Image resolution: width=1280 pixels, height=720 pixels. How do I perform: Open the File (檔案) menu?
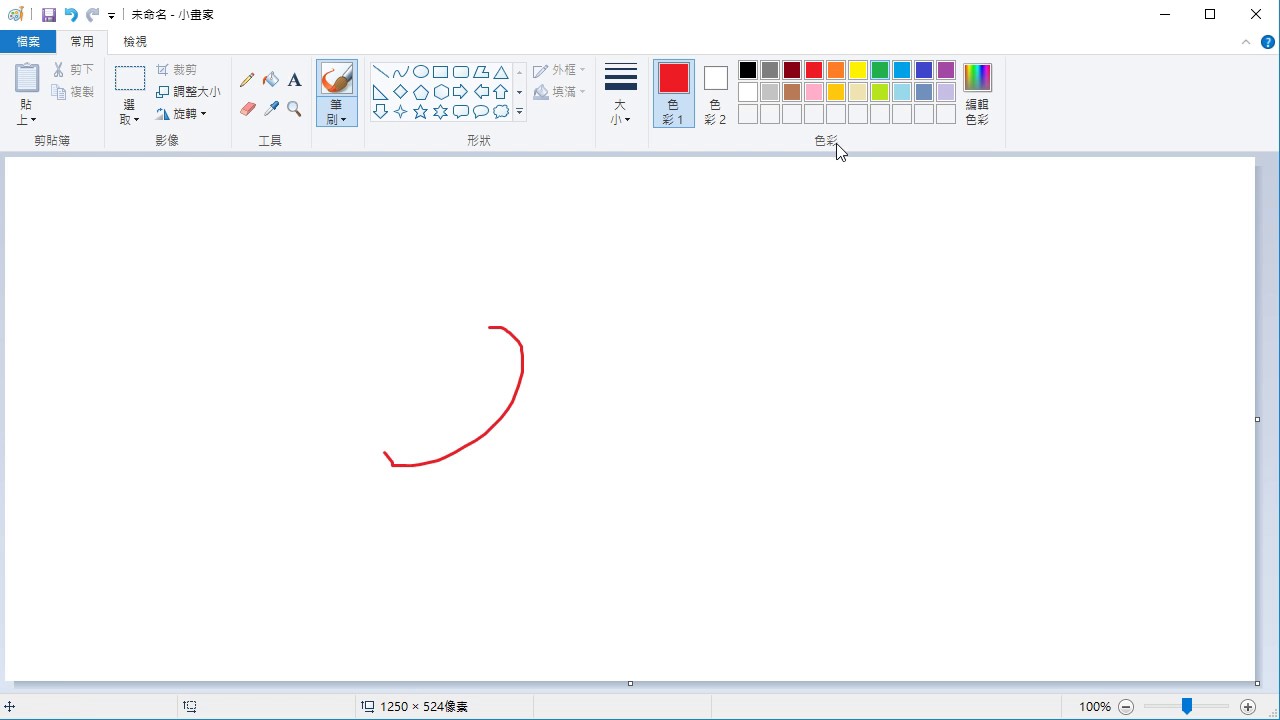click(x=28, y=42)
